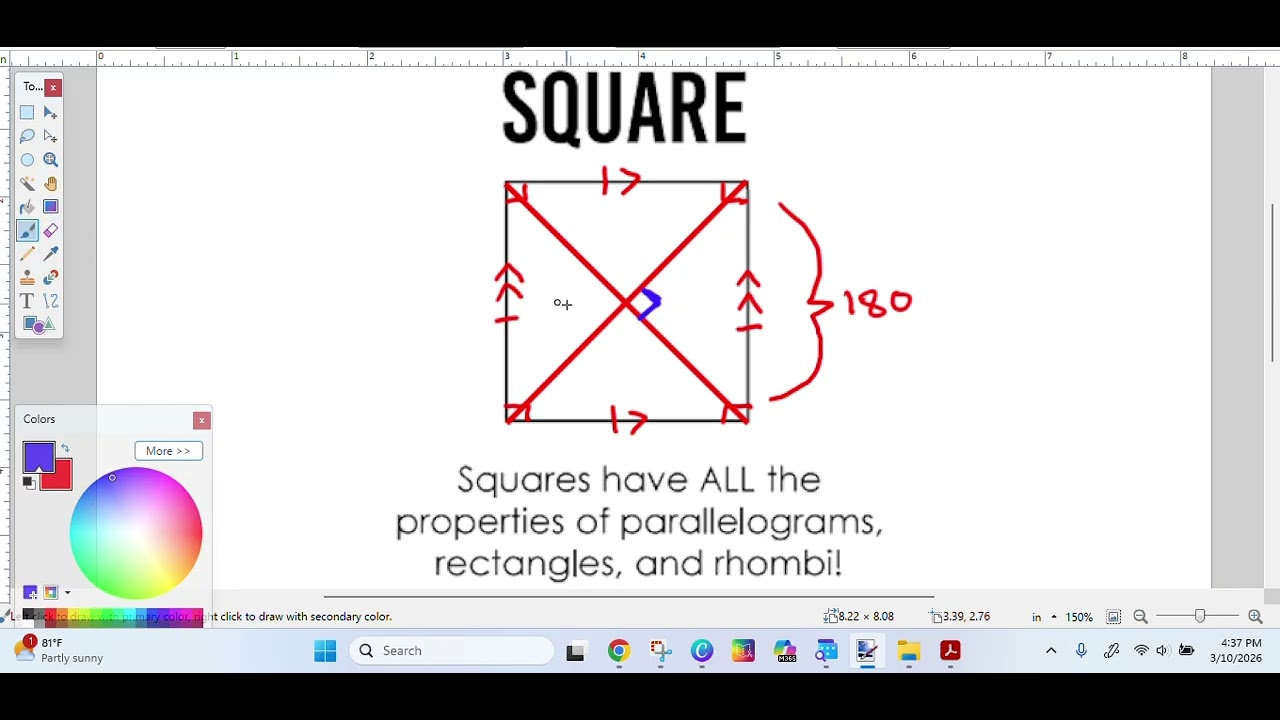
Task: Click the microphone tray icon
Action: pyautogui.click(x=1081, y=651)
